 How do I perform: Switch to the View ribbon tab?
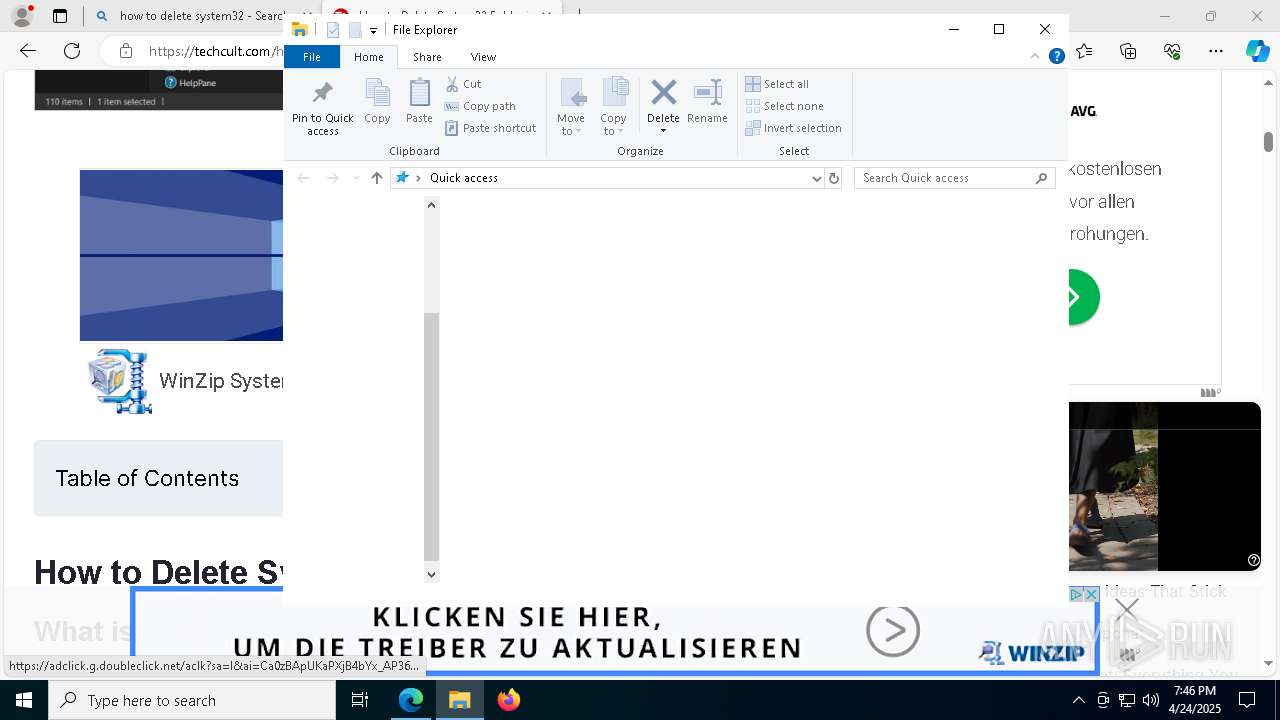tap(483, 57)
